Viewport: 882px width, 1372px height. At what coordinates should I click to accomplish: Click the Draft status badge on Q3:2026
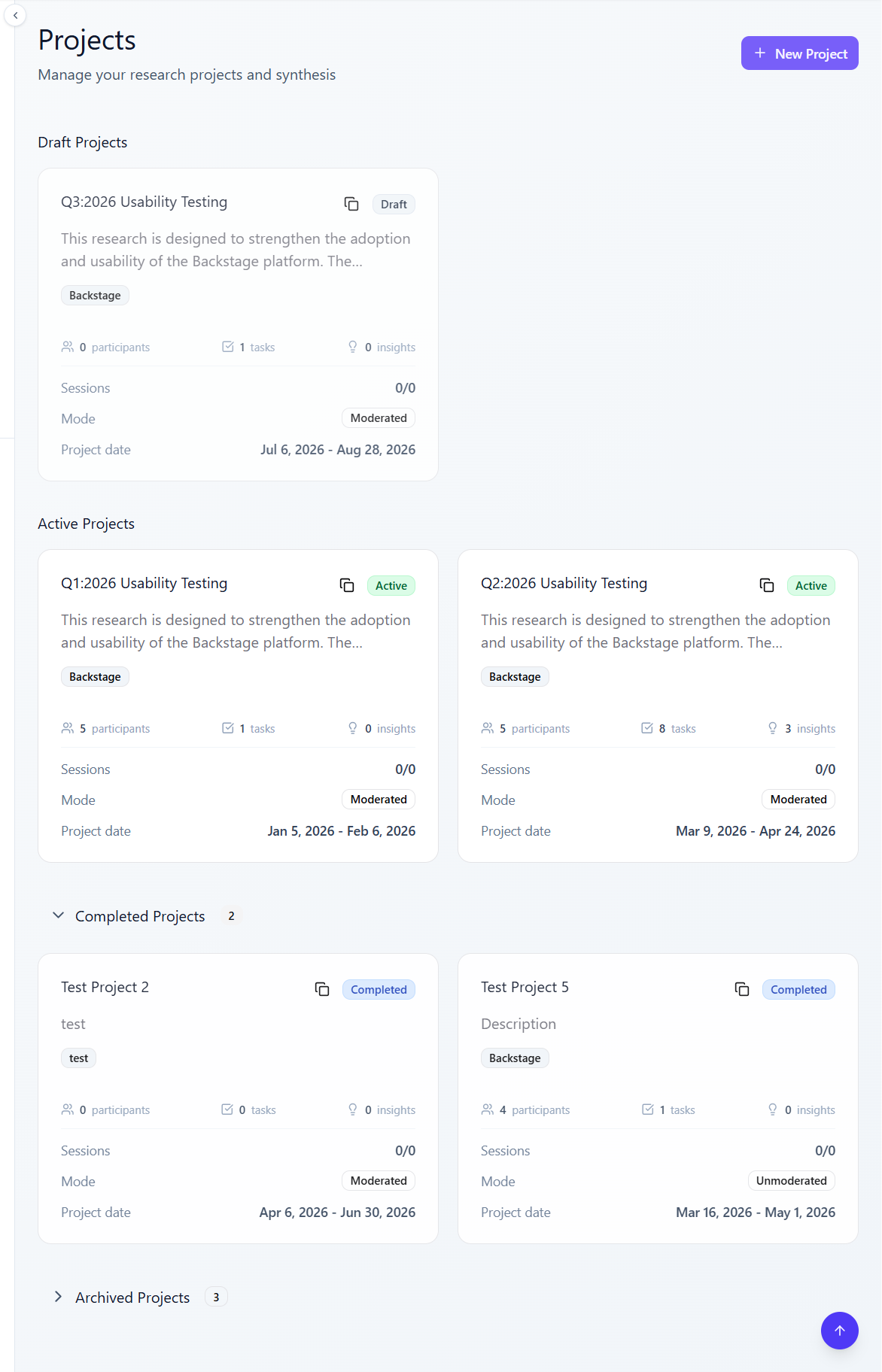click(x=394, y=205)
